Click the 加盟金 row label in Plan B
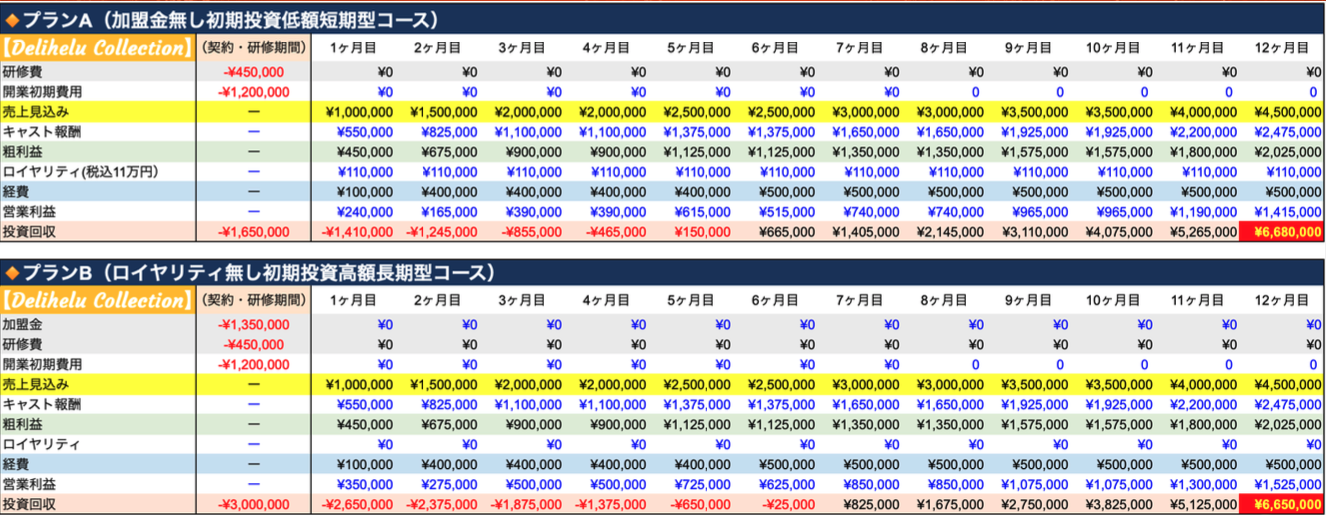1326x515 pixels. (x=24, y=324)
